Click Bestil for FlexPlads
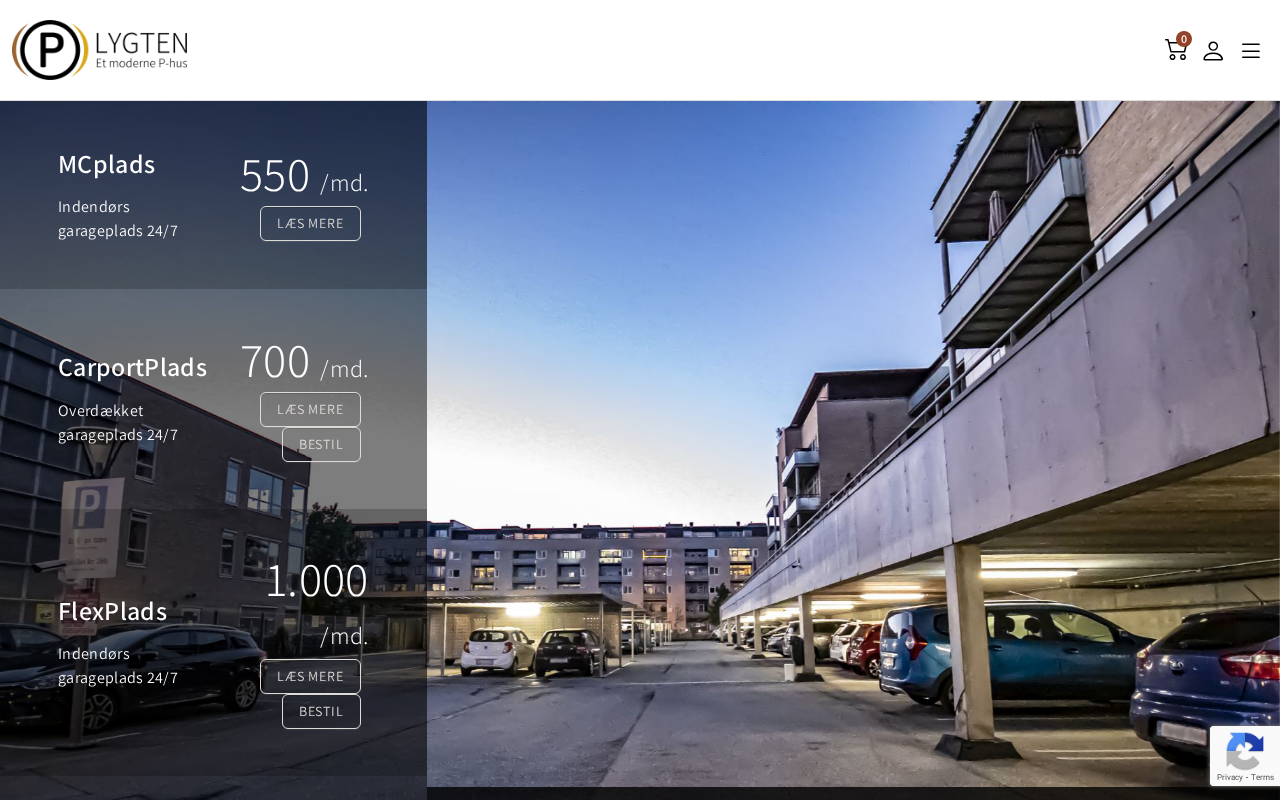This screenshot has height=800, width=1280. pyautogui.click(x=321, y=712)
